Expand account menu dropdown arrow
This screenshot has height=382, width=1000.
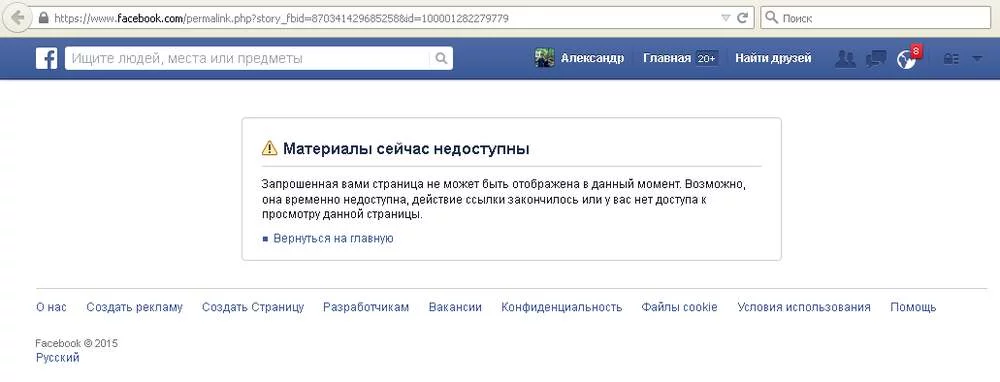977,59
